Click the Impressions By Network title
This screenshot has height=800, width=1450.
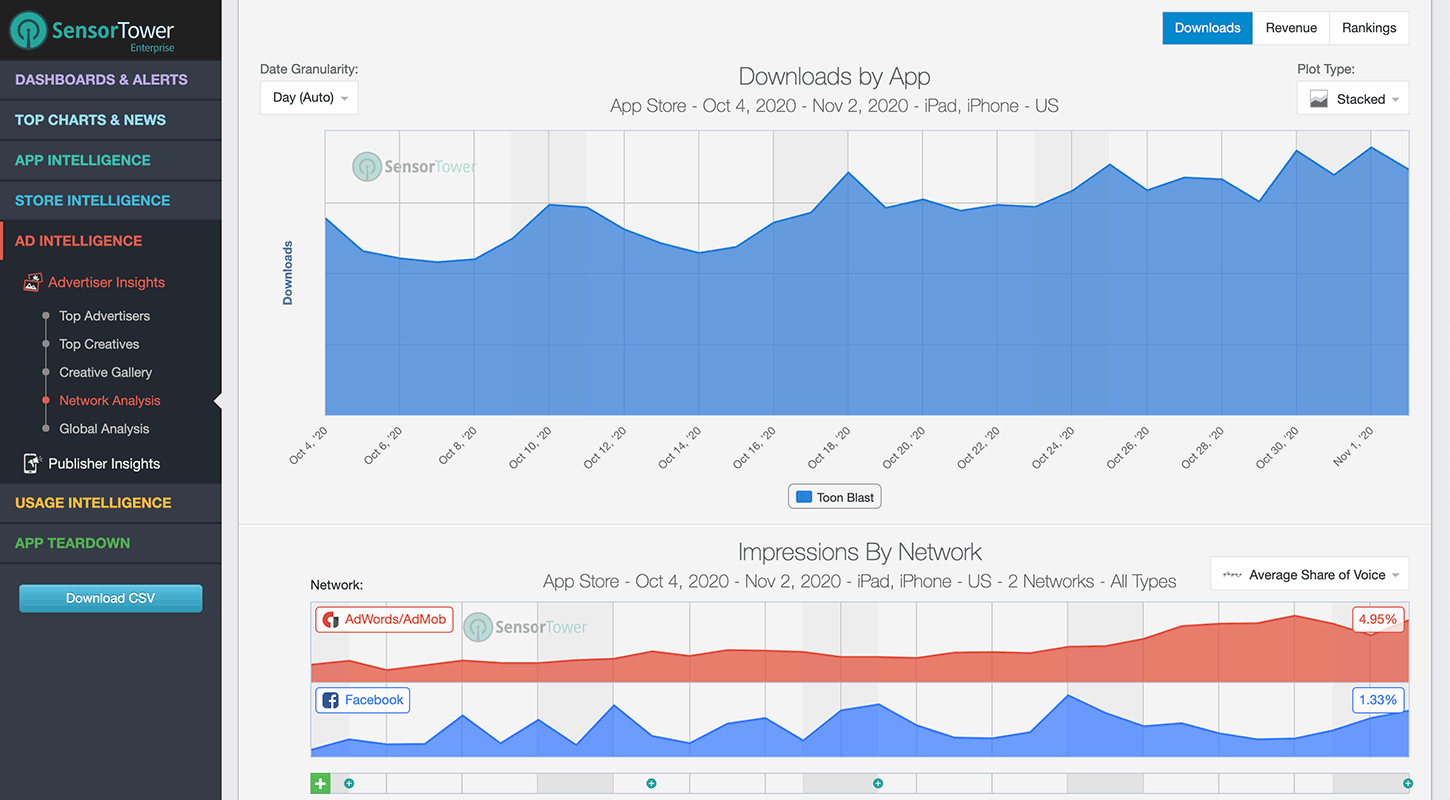pyautogui.click(x=860, y=552)
